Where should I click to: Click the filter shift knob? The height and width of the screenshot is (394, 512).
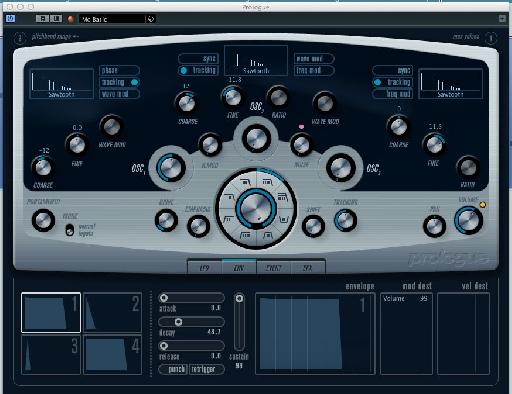pos(313,226)
